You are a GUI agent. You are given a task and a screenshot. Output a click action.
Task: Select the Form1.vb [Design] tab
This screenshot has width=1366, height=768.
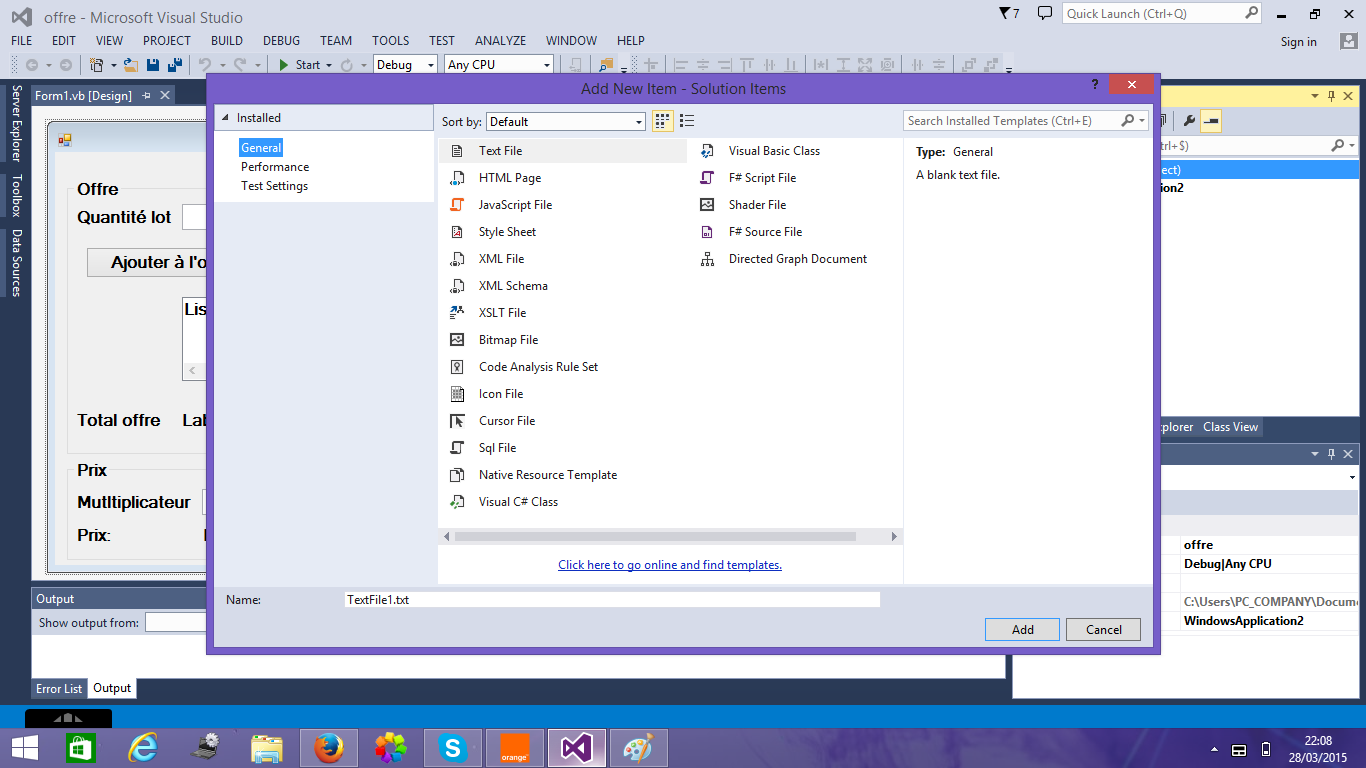83,95
